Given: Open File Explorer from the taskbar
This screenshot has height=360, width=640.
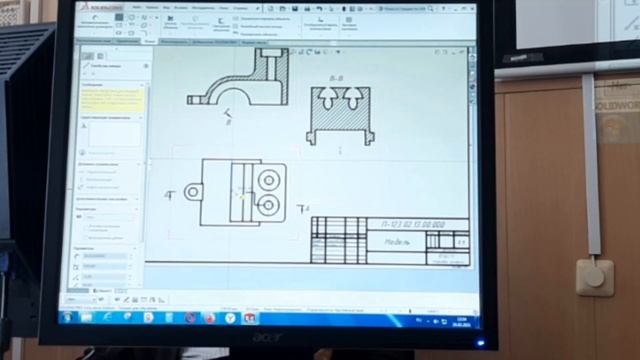Looking at the screenshot, I should (x=87, y=317).
